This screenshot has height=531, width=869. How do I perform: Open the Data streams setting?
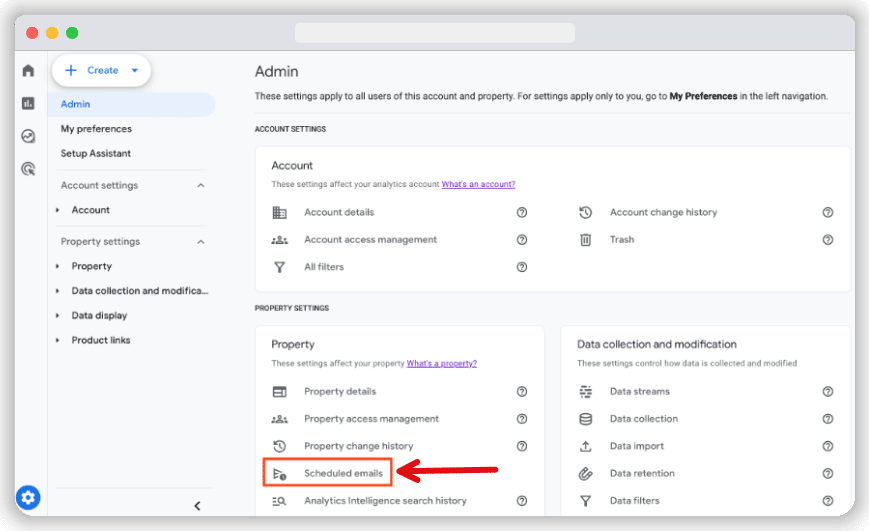pos(640,392)
